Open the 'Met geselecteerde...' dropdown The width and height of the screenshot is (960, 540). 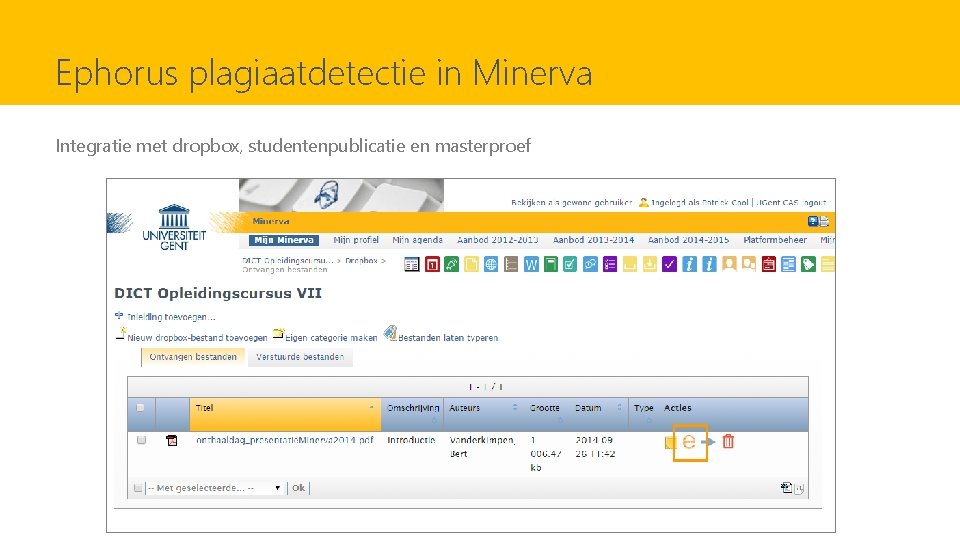[x=214, y=488]
